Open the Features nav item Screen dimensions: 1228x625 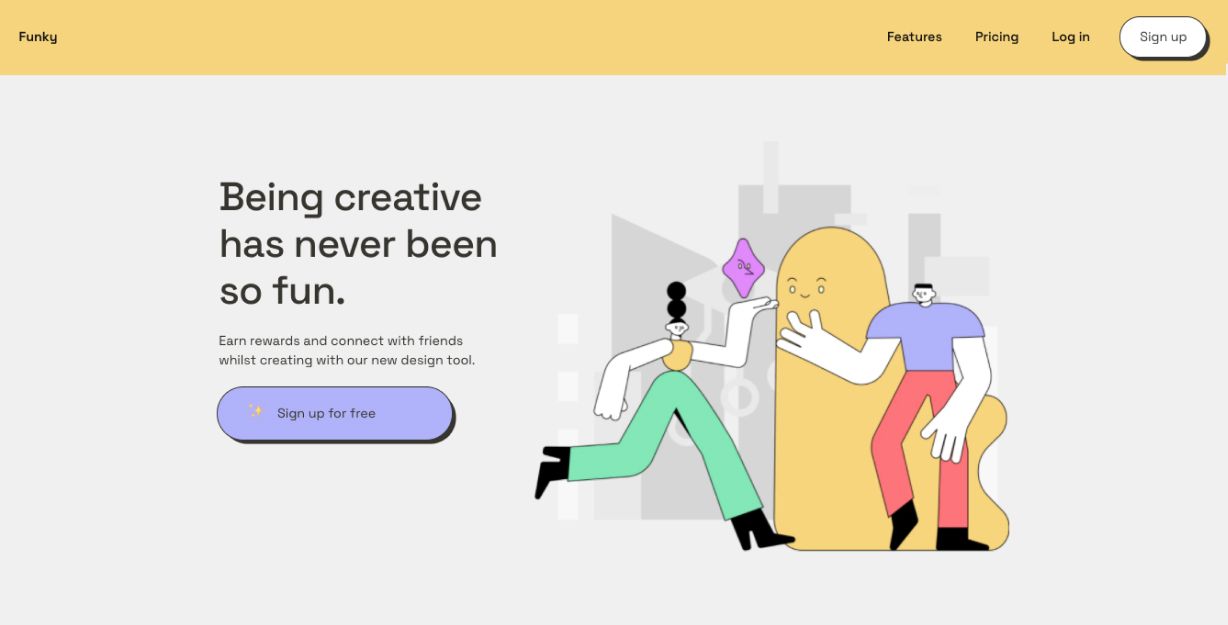914,37
